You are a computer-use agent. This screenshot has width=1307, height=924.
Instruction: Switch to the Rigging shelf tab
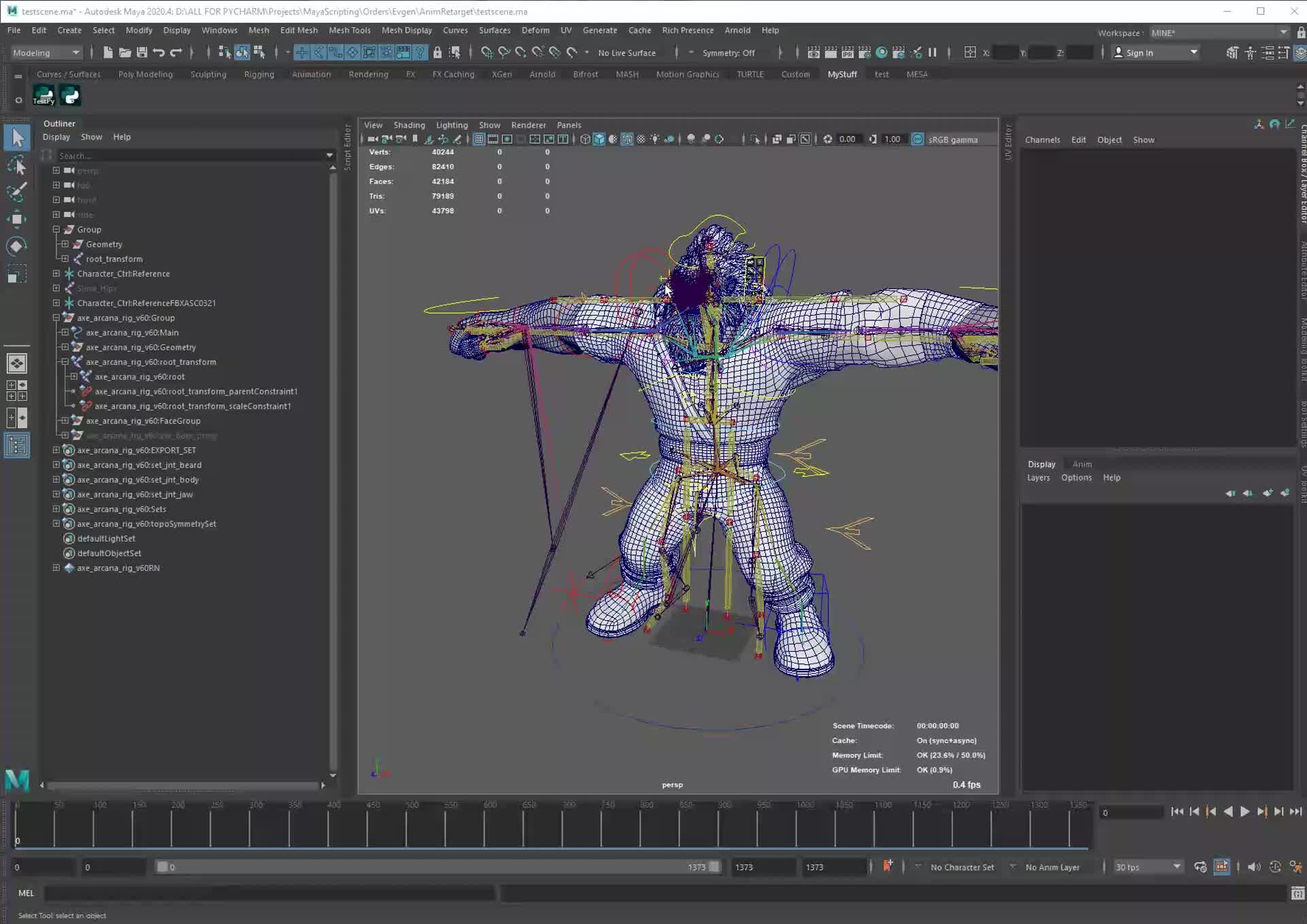tap(259, 75)
